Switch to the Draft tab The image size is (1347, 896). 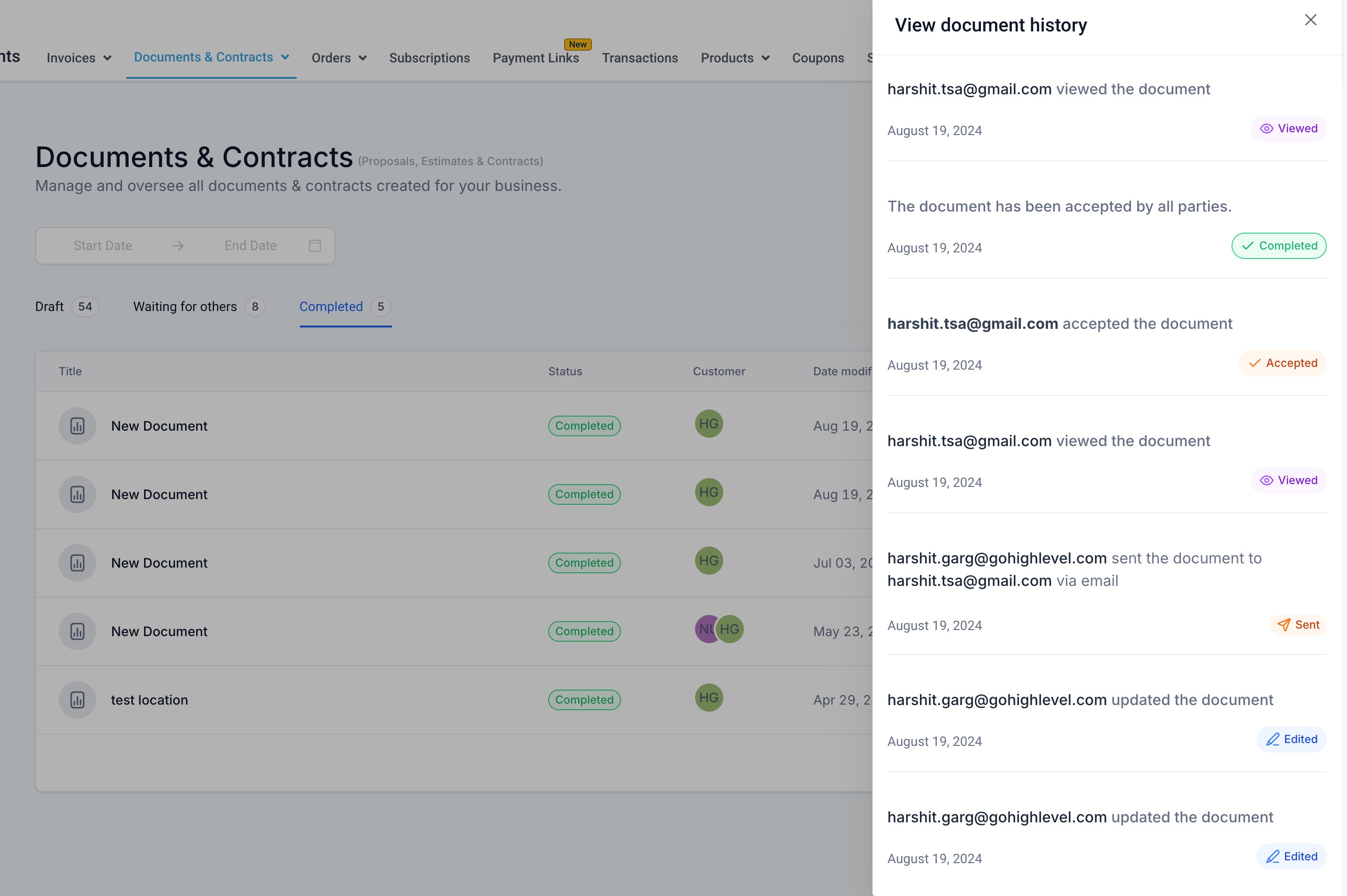[67, 307]
